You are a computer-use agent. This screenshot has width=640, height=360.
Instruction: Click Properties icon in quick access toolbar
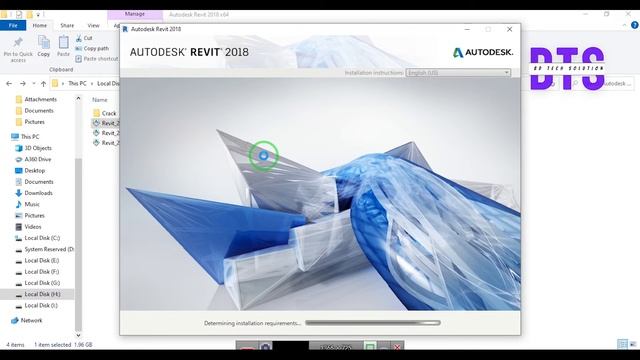point(19,15)
